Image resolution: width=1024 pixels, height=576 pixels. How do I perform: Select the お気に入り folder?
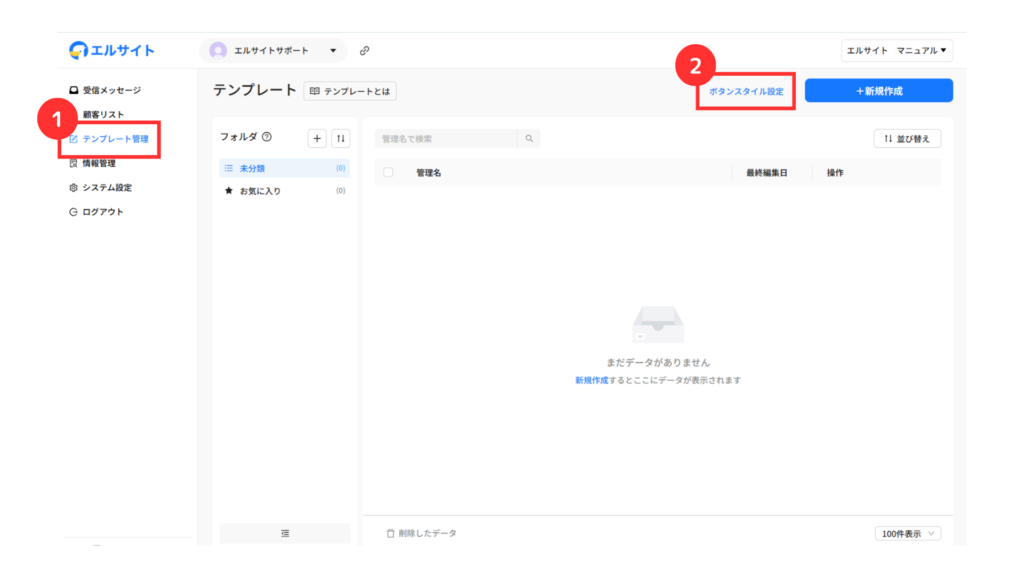coord(260,191)
